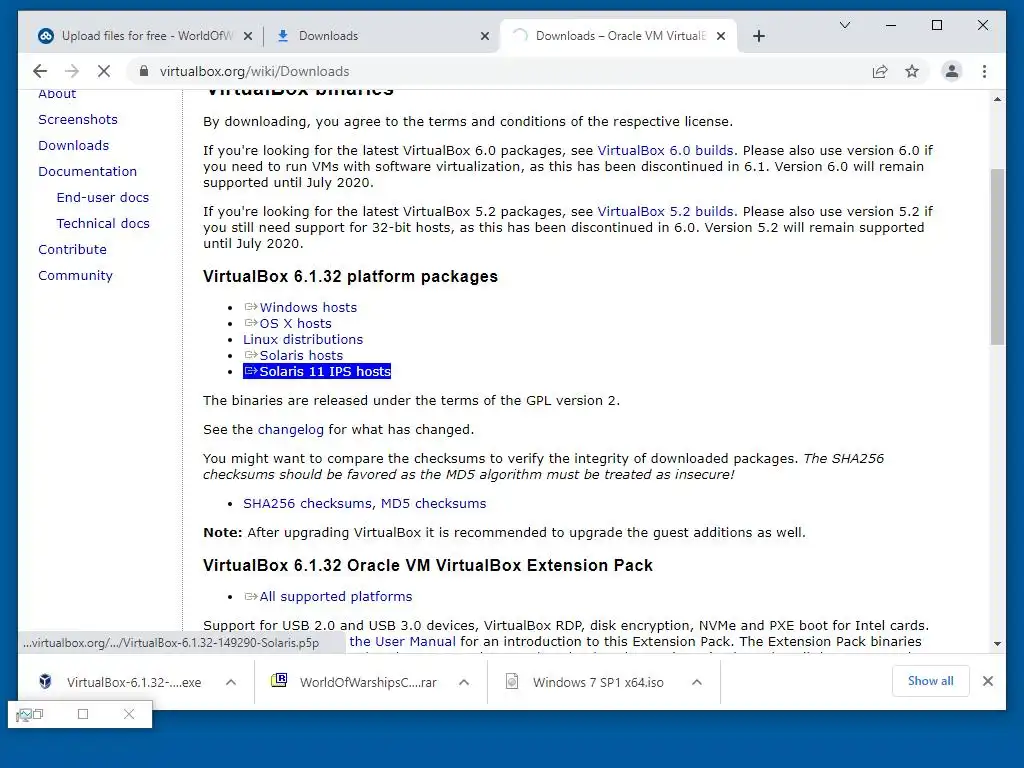1024x768 pixels.
Task: Maximize the small floating window
Action: point(83,714)
